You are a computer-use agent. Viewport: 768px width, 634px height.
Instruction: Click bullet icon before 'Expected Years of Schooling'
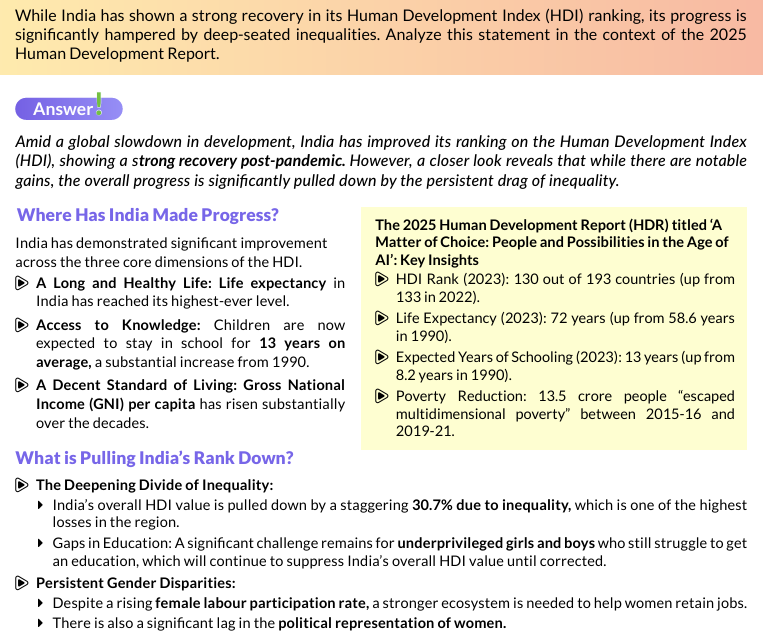pos(382,357)
